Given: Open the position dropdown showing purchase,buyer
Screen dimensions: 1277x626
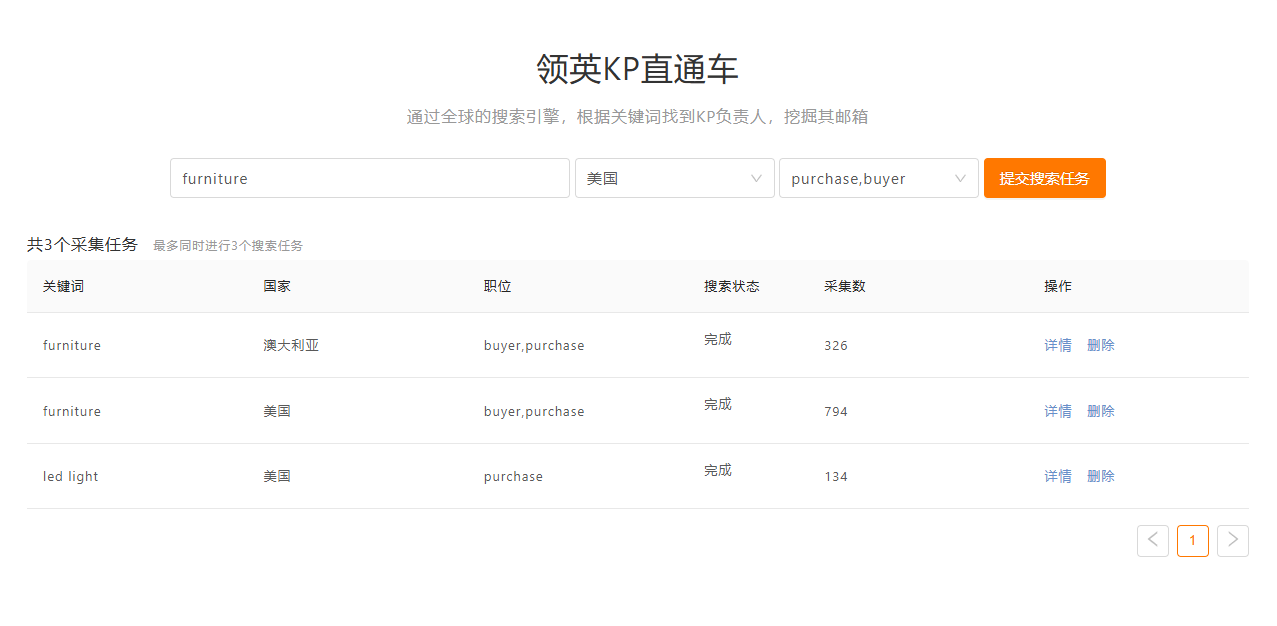Looking at the screenshot, I should click(x=878, y=178).
